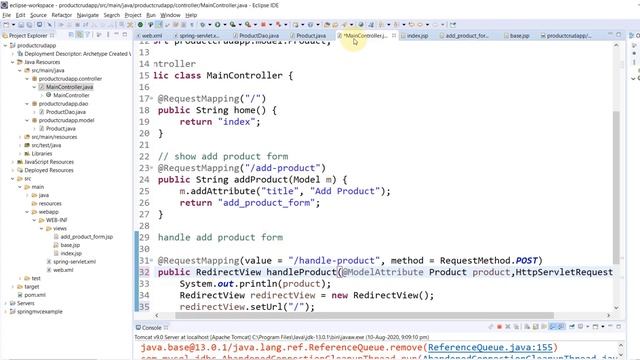Viewport: 640px width, 360px height.
Task: Open the Source menu
Action: point(38,15)
